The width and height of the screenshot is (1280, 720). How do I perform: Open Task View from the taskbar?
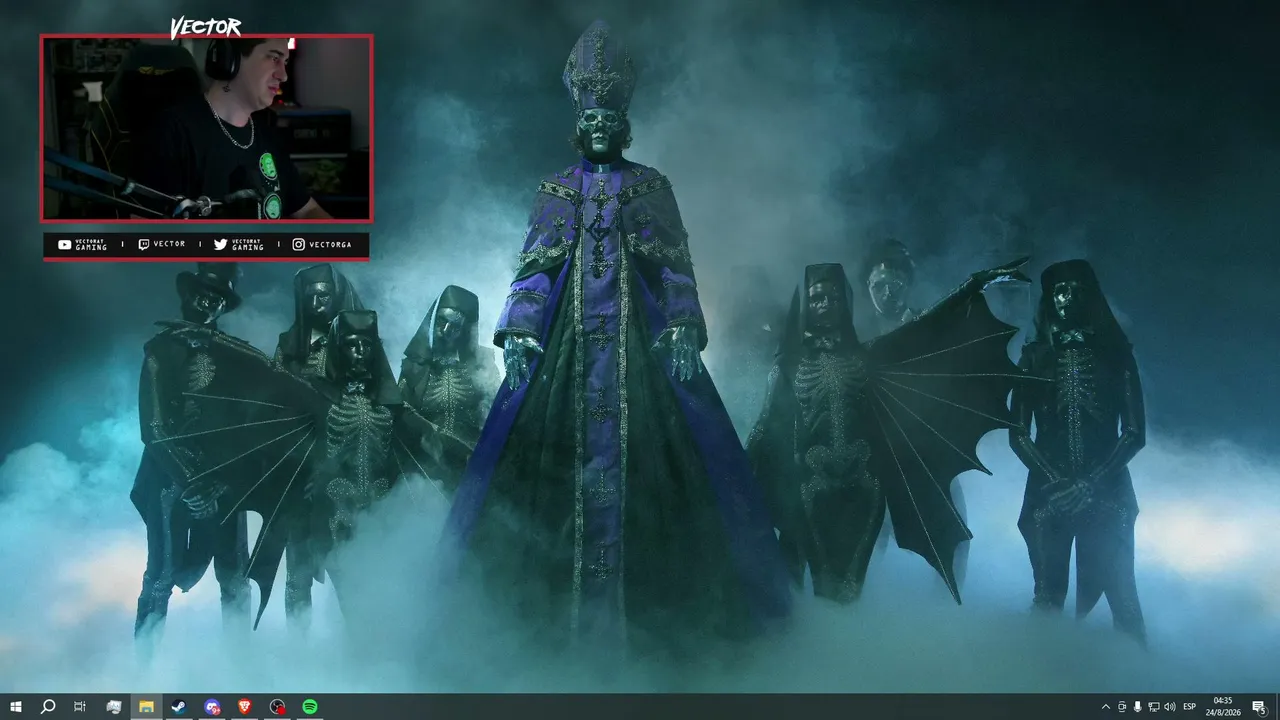click(80, 707)
